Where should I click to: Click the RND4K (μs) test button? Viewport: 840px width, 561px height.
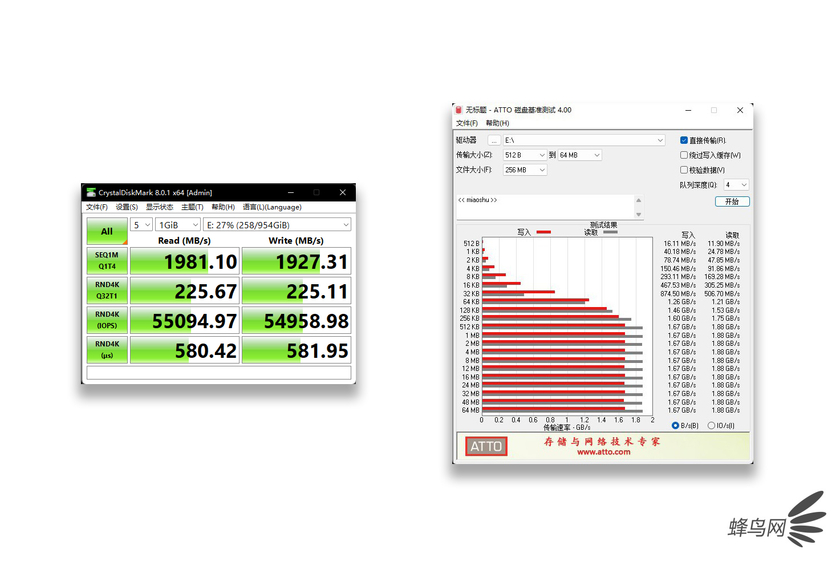(x=107, y=349)
